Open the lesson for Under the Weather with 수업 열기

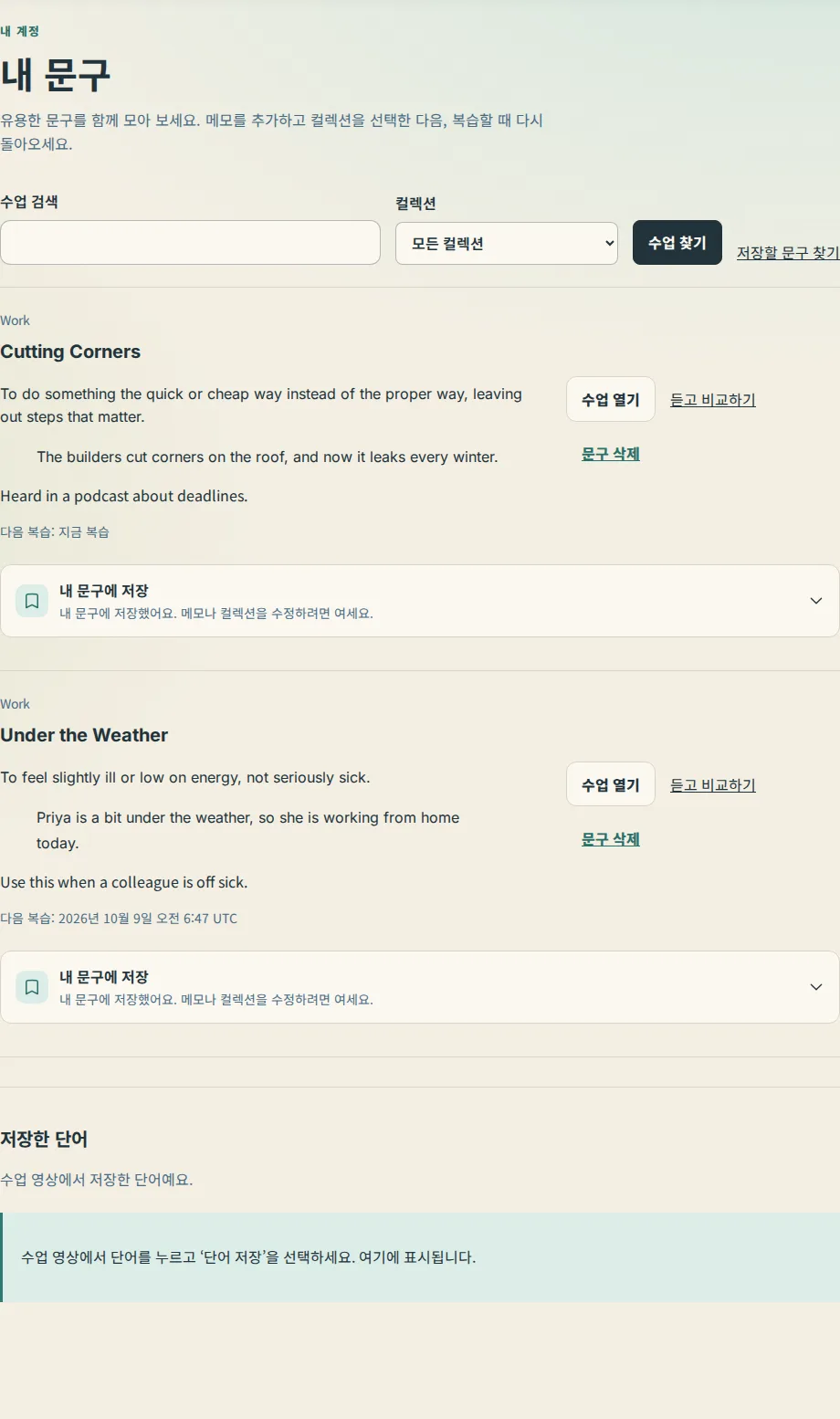(611, 784)
